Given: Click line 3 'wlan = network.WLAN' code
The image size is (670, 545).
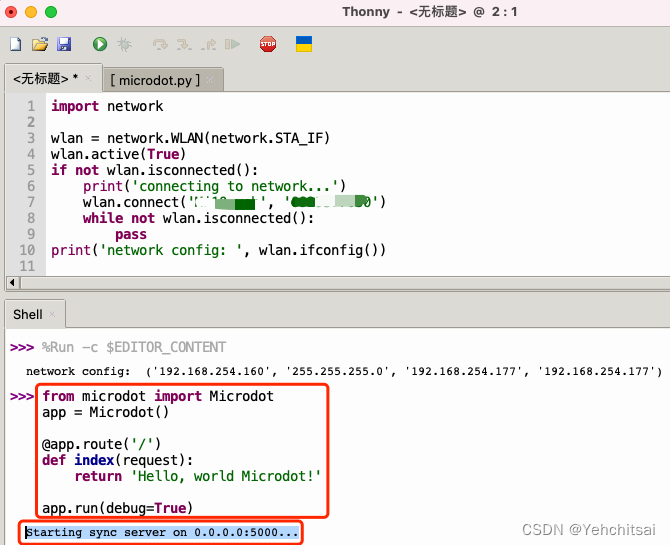Looking at the screenshot, I should (190, 138).
